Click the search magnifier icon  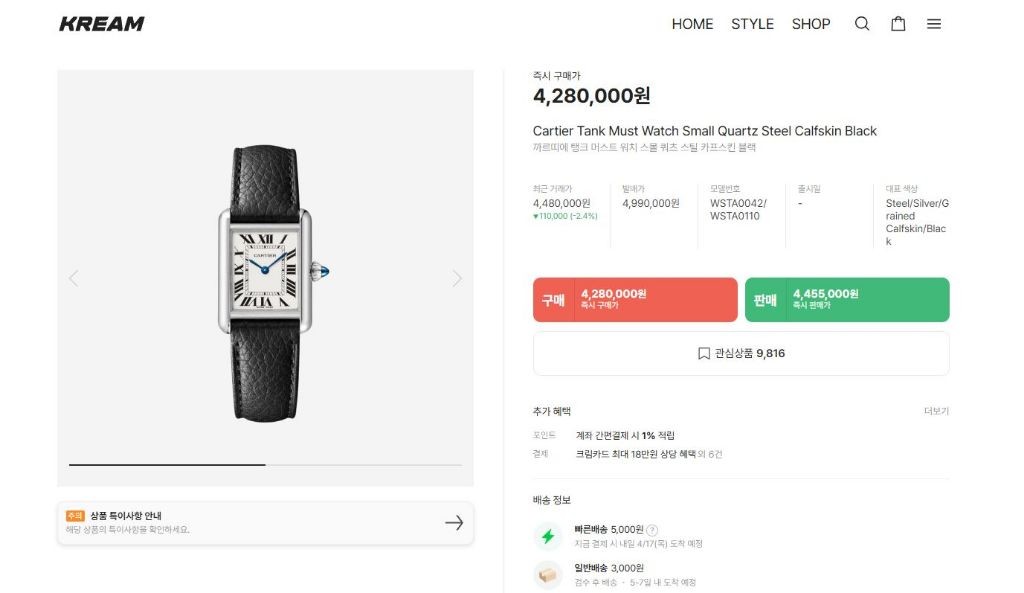(x=862, y=24)
